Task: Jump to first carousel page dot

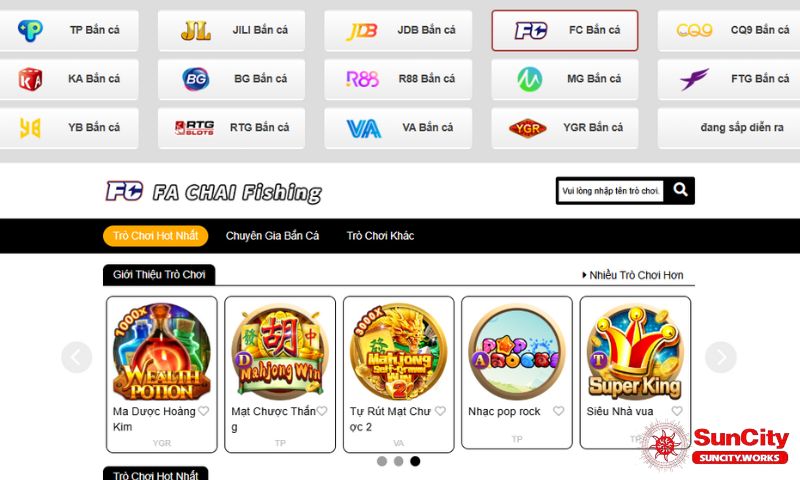Action: (x=382, y=461)
